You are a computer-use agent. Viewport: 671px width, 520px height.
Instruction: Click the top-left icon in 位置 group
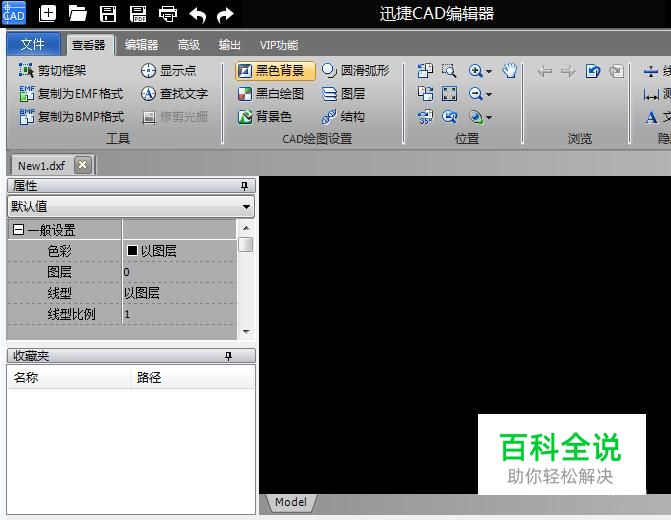[x=425, y=71]
